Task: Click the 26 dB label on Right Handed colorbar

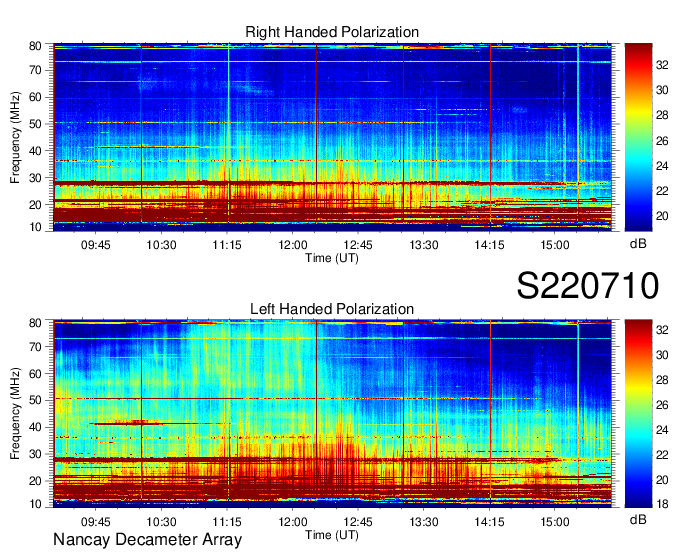Action: 662,141
